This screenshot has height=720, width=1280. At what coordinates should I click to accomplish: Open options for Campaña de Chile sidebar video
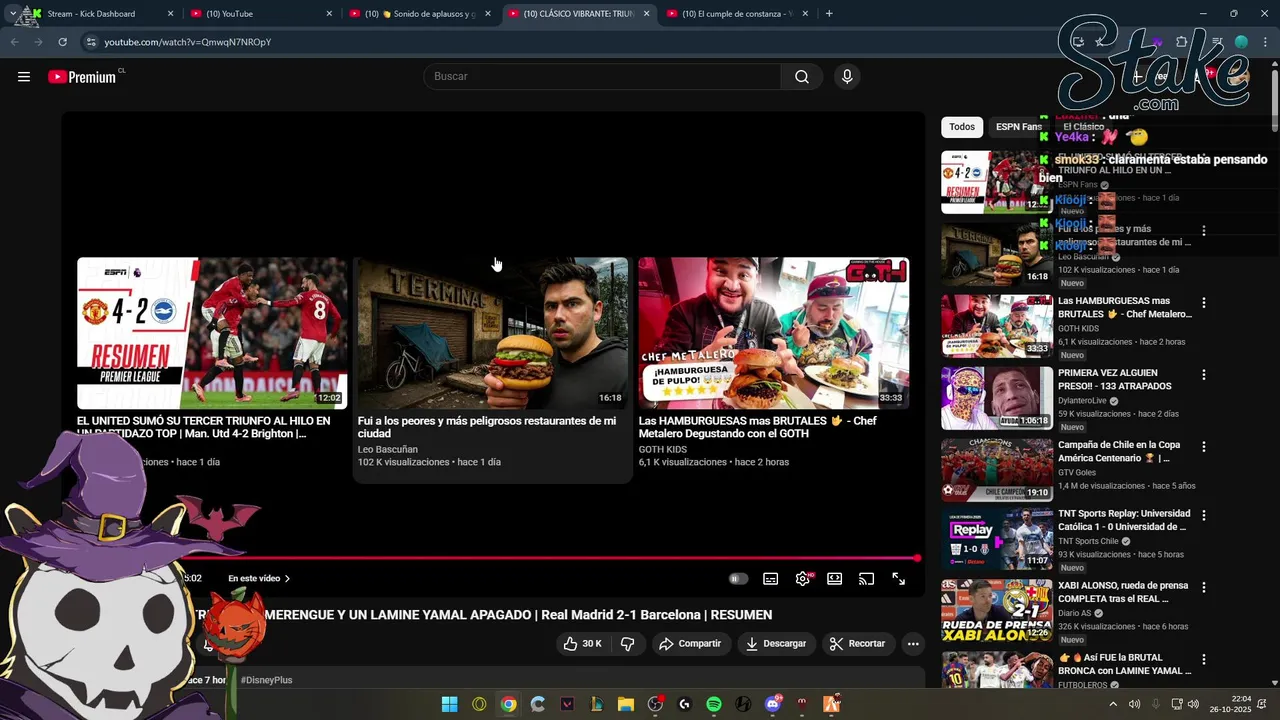click(1204, 447)
